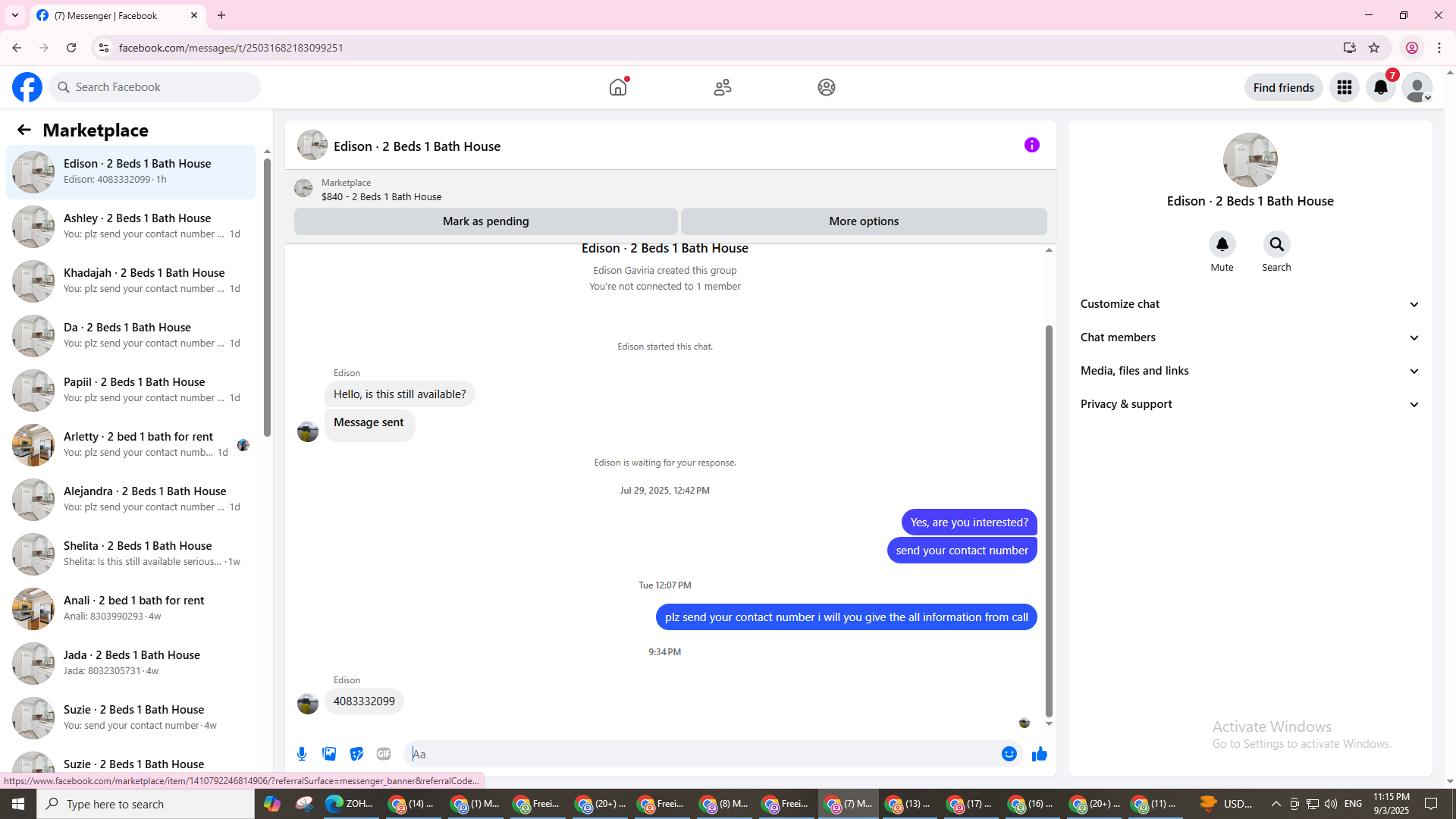Image resolution: width=1456 pixels, height=819 pixels.
Task: Open the Copilot taskbar icon
Action: click(x=272, y=804)
